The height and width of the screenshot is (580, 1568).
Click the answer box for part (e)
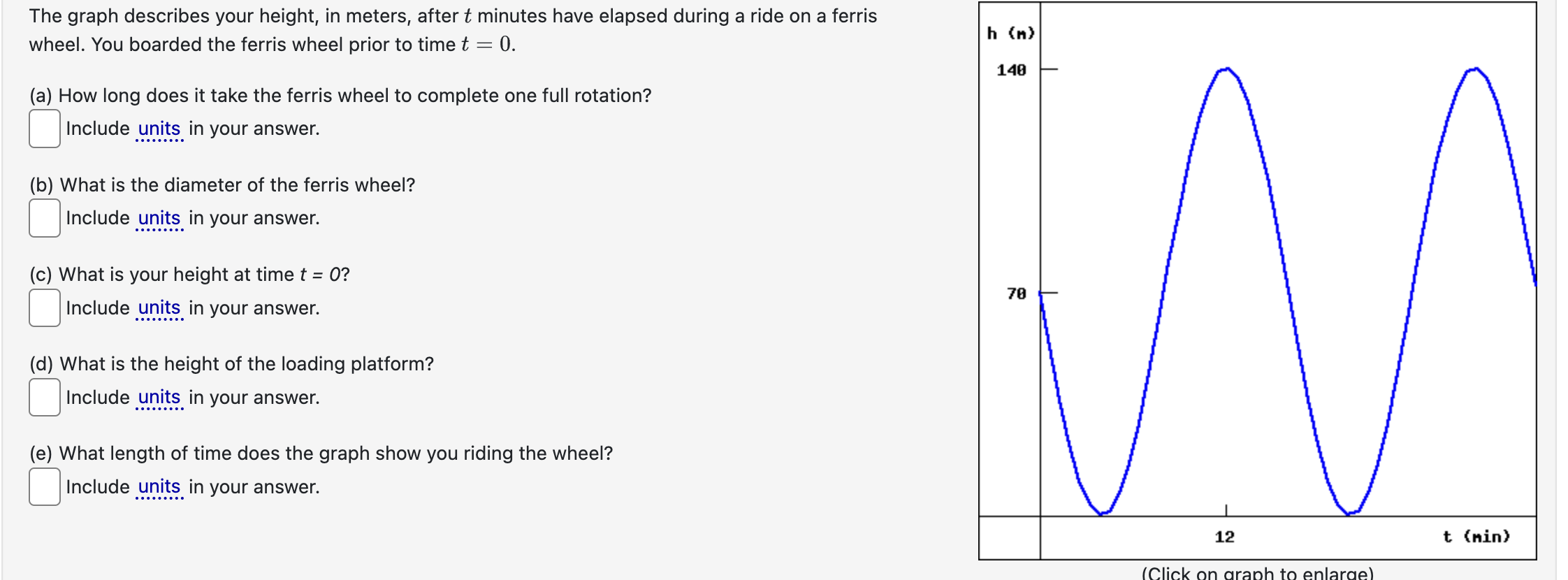click(45, 487)
